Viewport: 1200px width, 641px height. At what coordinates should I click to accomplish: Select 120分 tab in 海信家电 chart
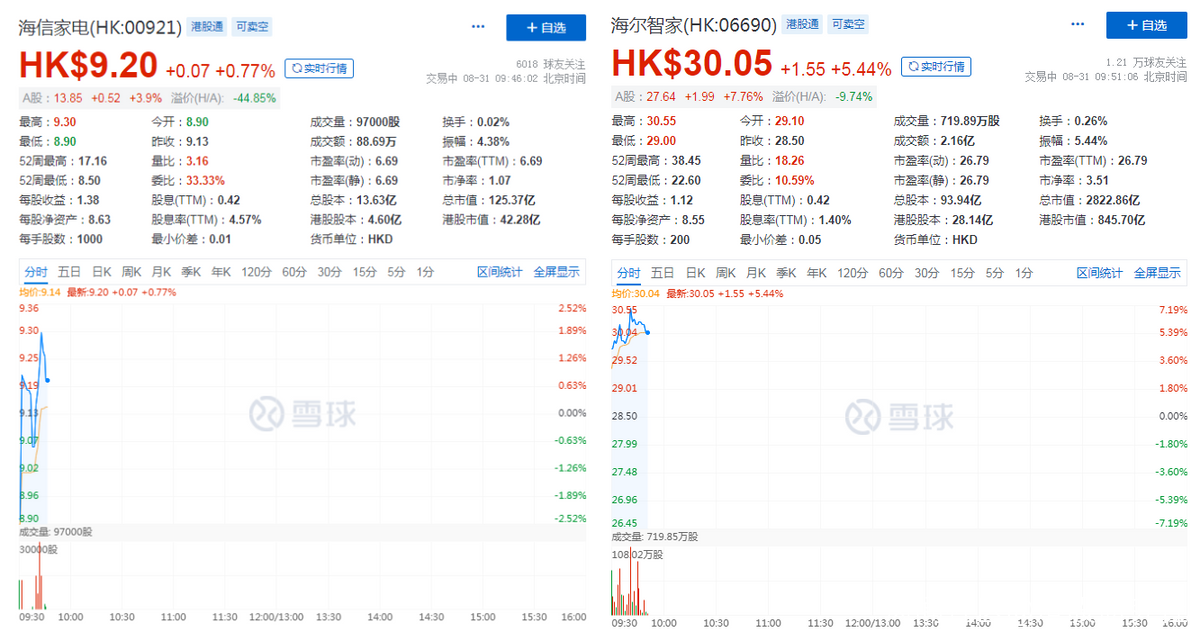coord(256,272)
